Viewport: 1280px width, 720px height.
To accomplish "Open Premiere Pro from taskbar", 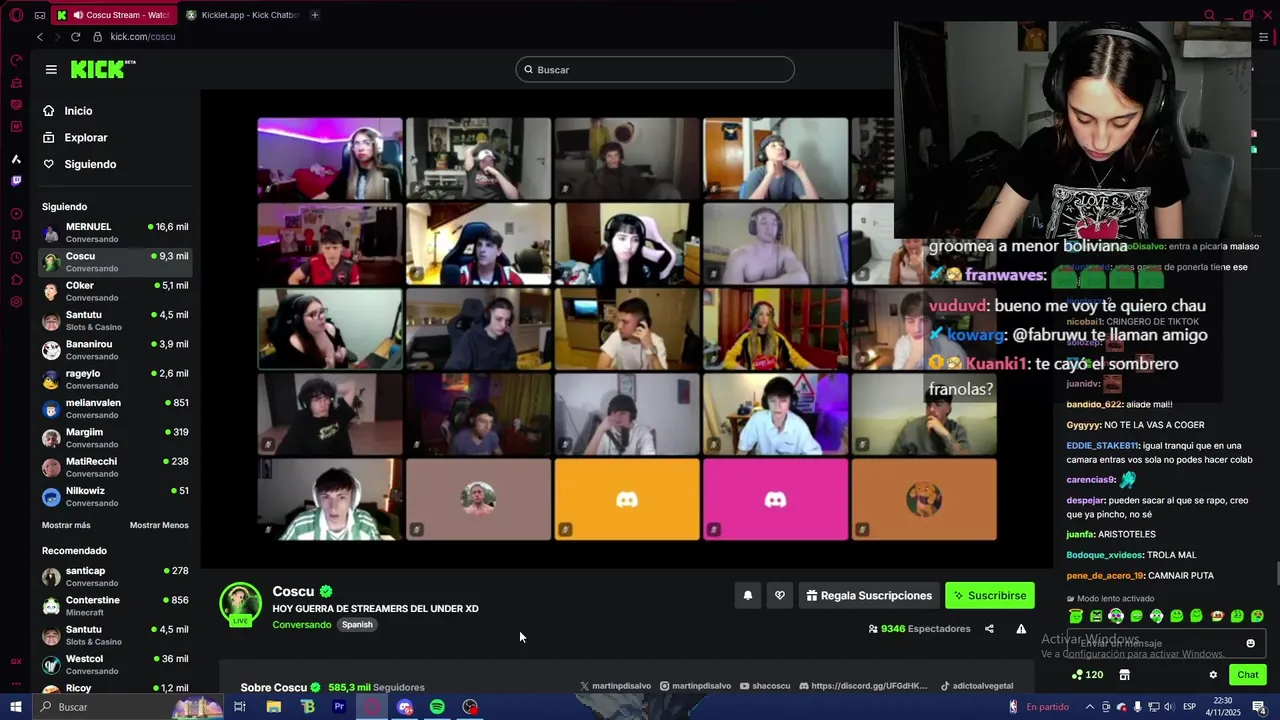I will [339, 707].
